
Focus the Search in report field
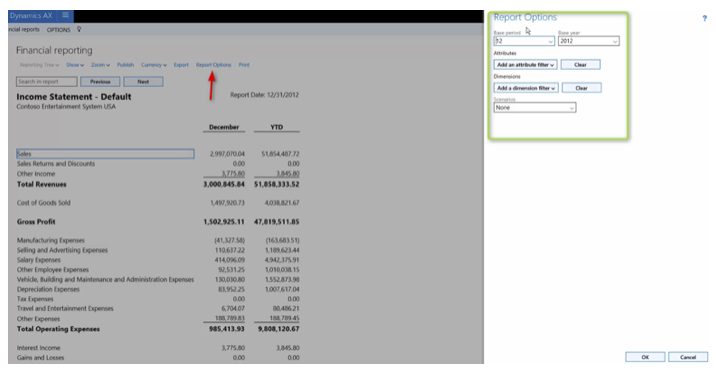pyautogui.click(x=47, y=82)
